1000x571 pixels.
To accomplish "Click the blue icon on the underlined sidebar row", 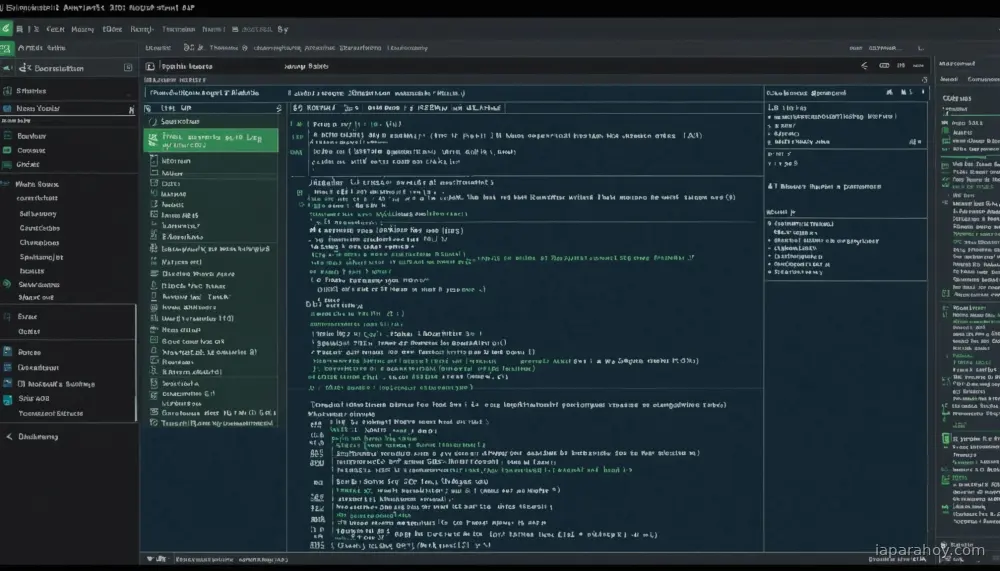I will pos(7,108).
